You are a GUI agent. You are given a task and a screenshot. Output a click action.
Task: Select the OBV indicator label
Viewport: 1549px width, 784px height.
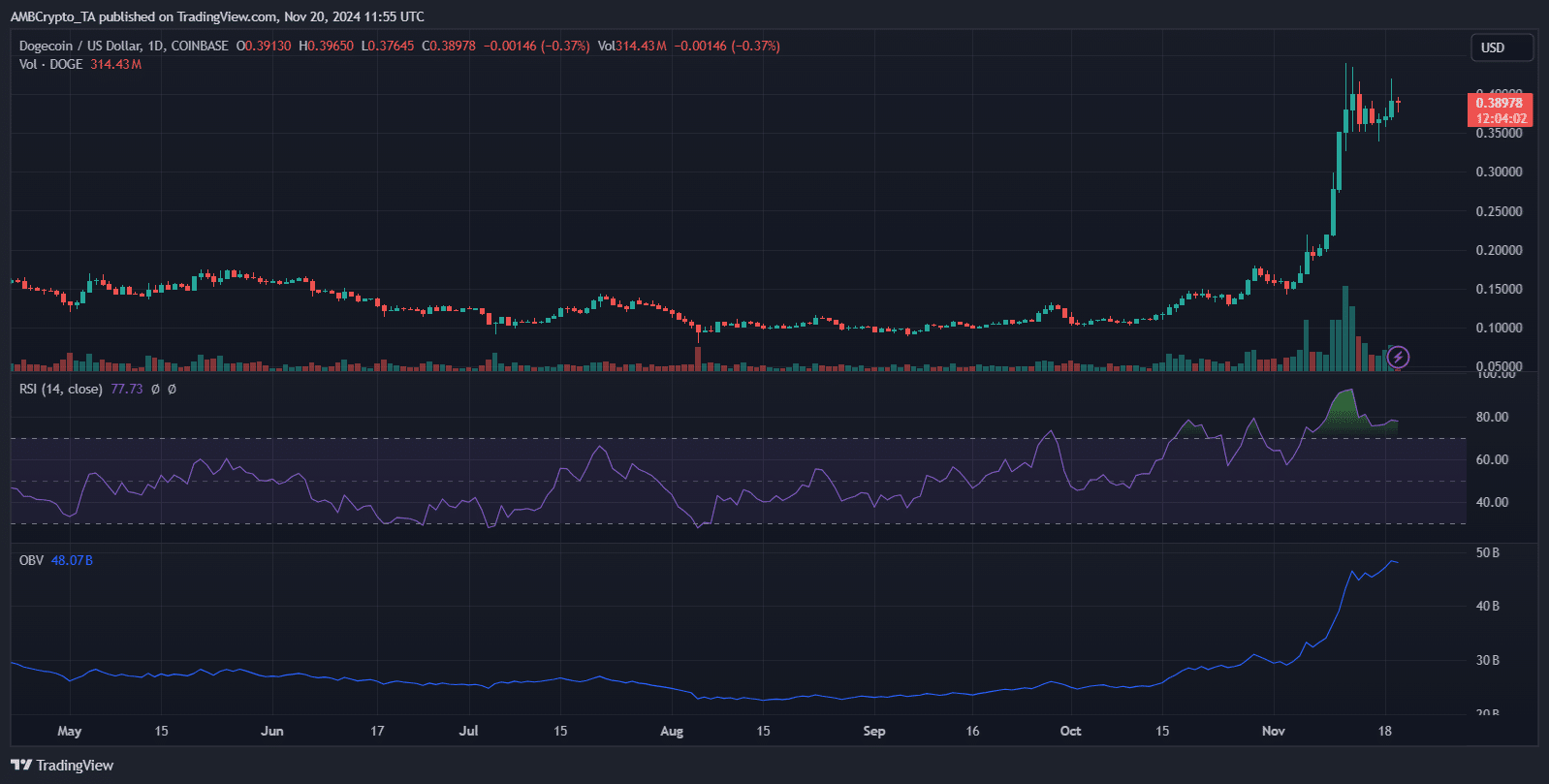click(31, 560)
